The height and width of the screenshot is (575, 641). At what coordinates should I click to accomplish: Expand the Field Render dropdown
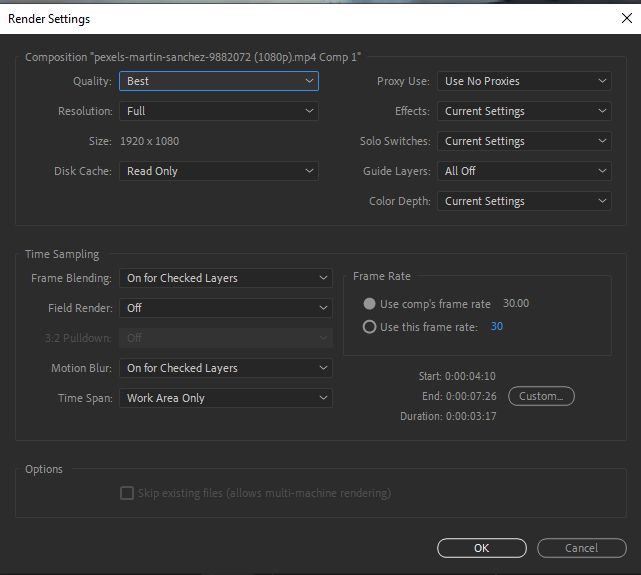click(x=225, y=308)
